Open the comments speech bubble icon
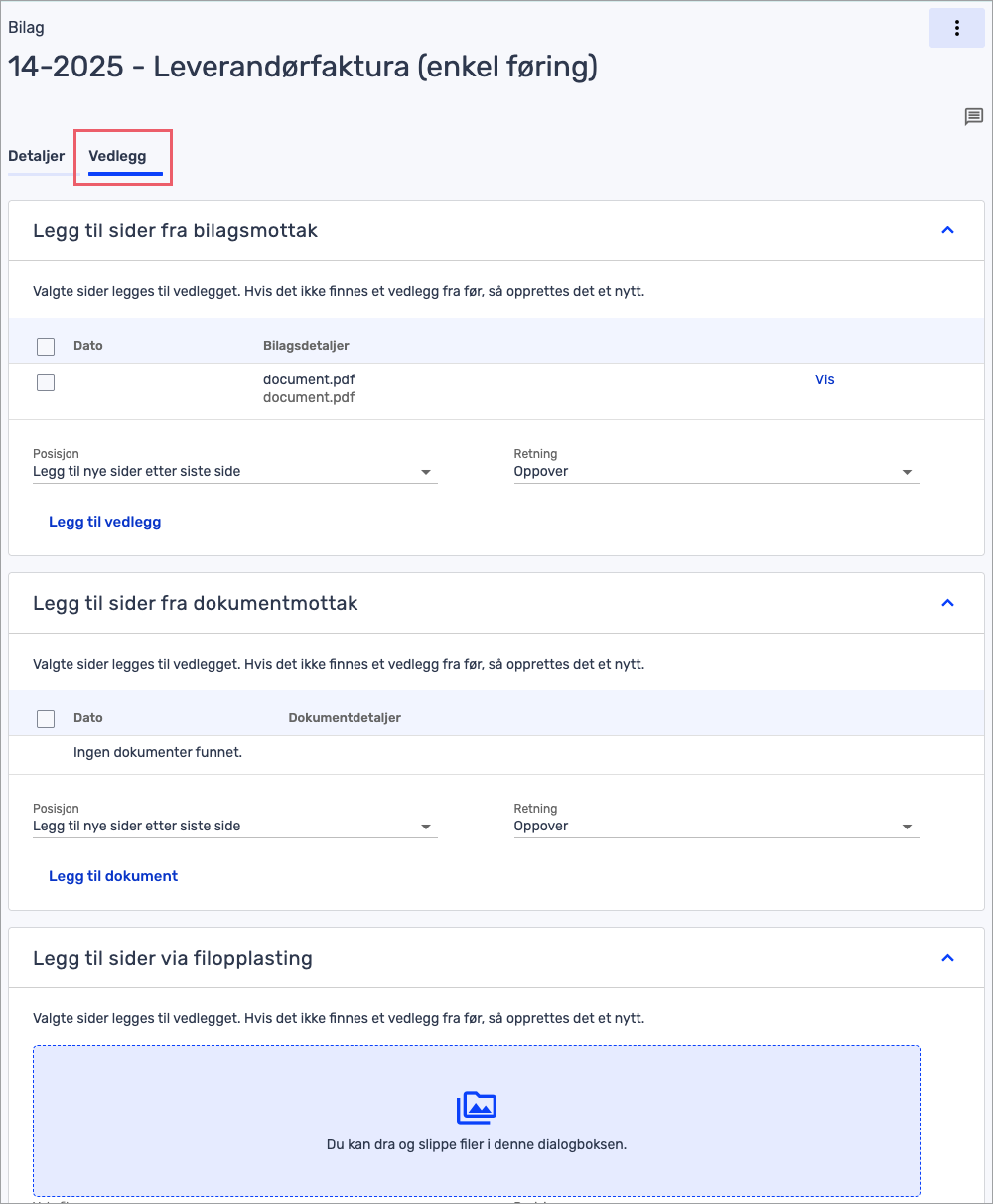 (973, 117)
